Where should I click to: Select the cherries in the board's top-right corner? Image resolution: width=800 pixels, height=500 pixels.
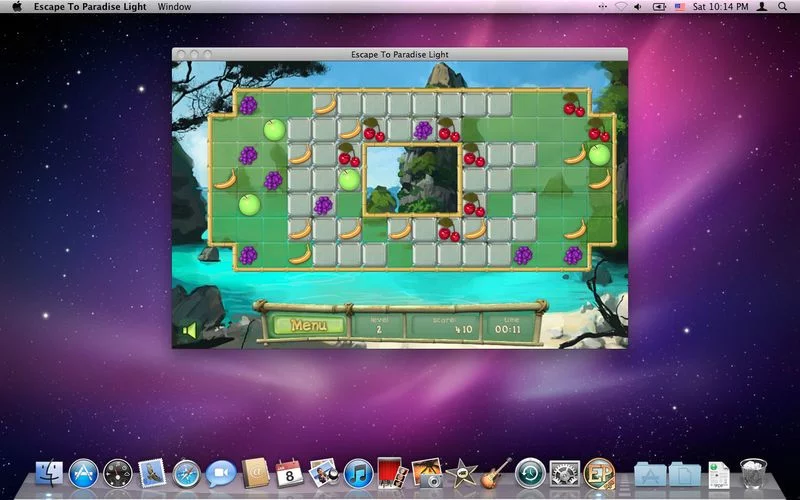click(x=574, y=105)
